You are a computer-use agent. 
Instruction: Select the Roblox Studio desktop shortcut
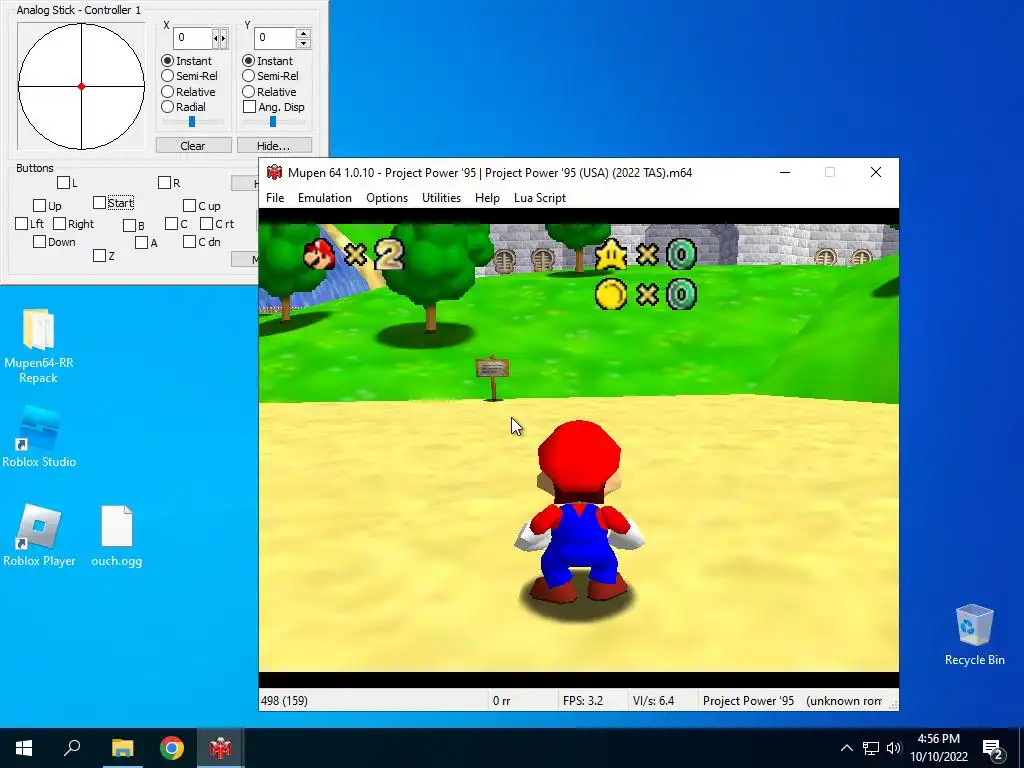[39, 436]
